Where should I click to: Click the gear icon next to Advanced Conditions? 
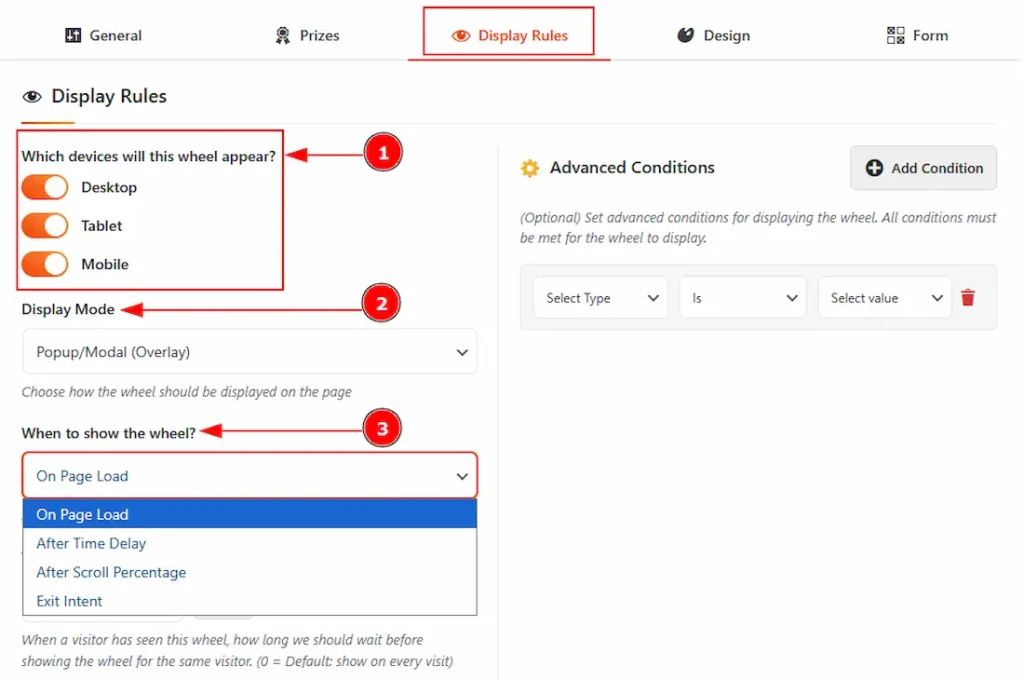[x=530, y=168]
